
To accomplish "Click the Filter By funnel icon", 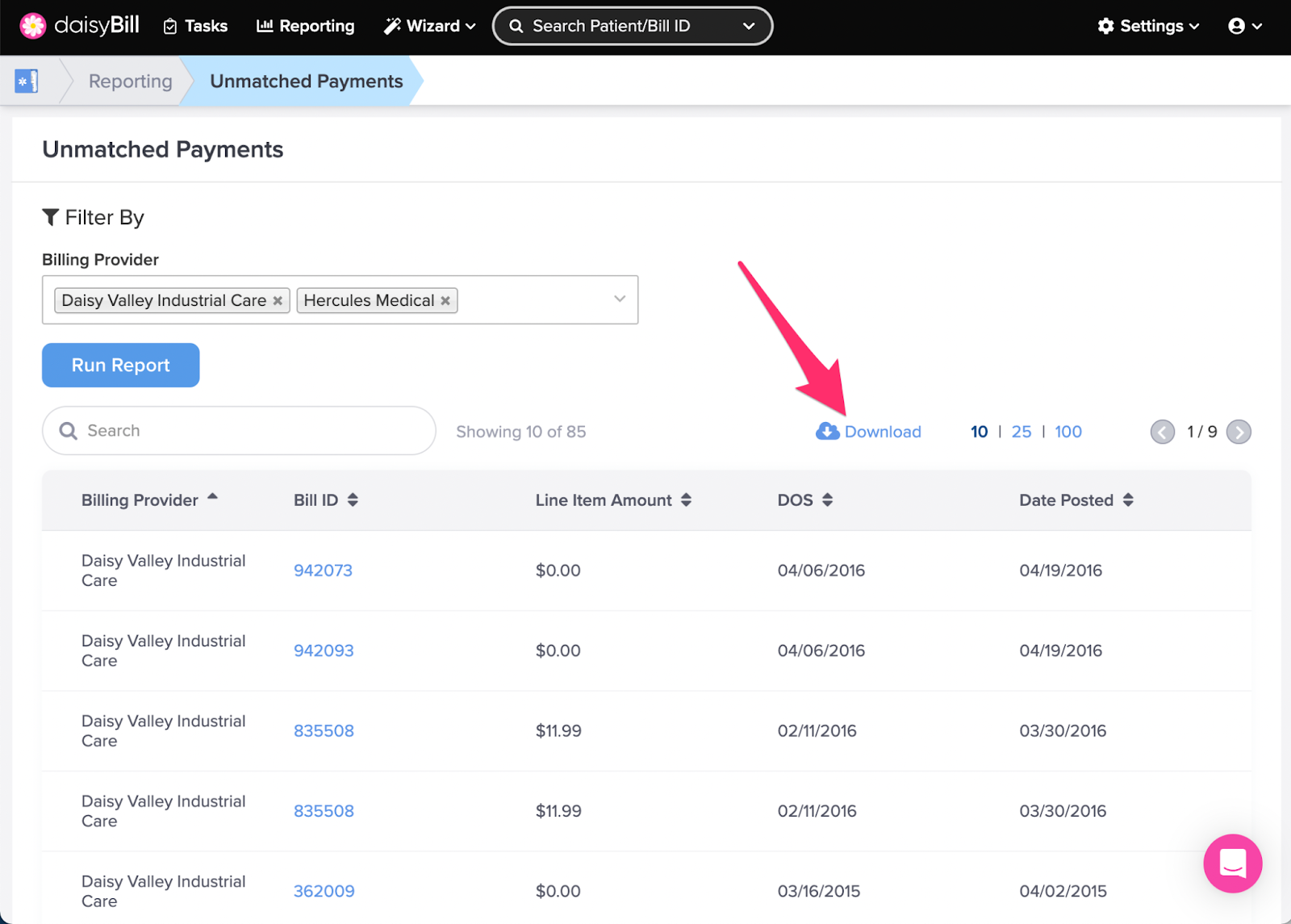I will pyautogui.click(x=50, y=217).
